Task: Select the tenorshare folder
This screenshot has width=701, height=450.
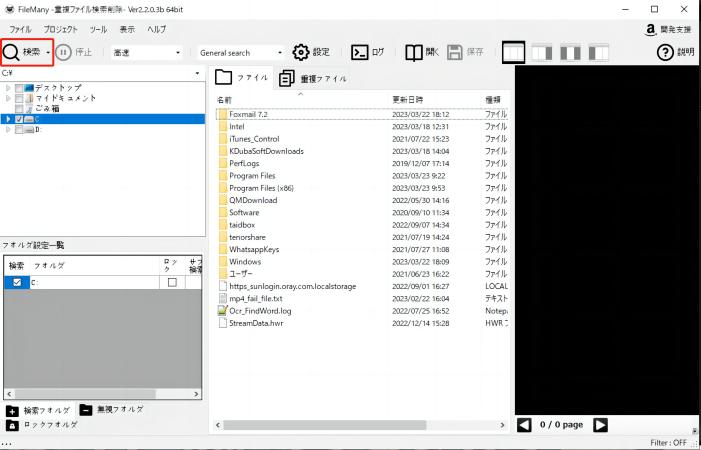Action: pyautogui.click(x=247, y=237)
